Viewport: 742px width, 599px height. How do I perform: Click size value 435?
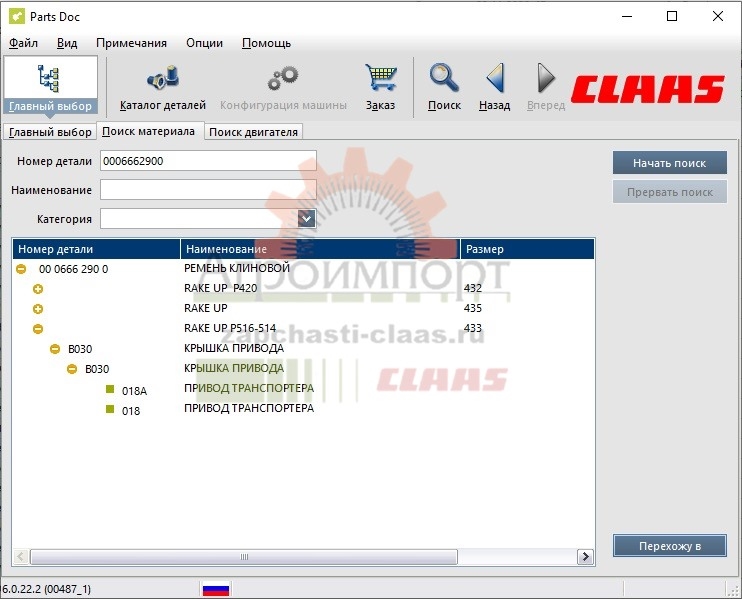473,308
